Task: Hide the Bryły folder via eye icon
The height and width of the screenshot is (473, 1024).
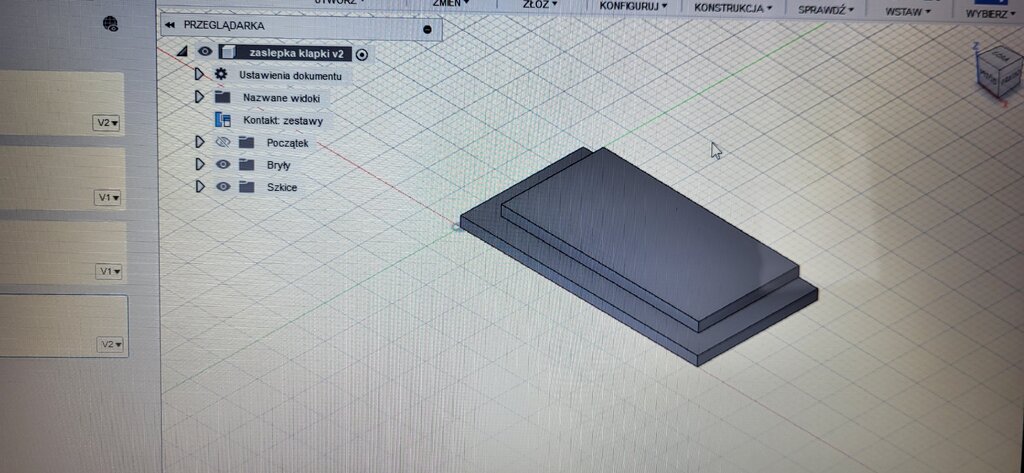Action: click(223, 164)
